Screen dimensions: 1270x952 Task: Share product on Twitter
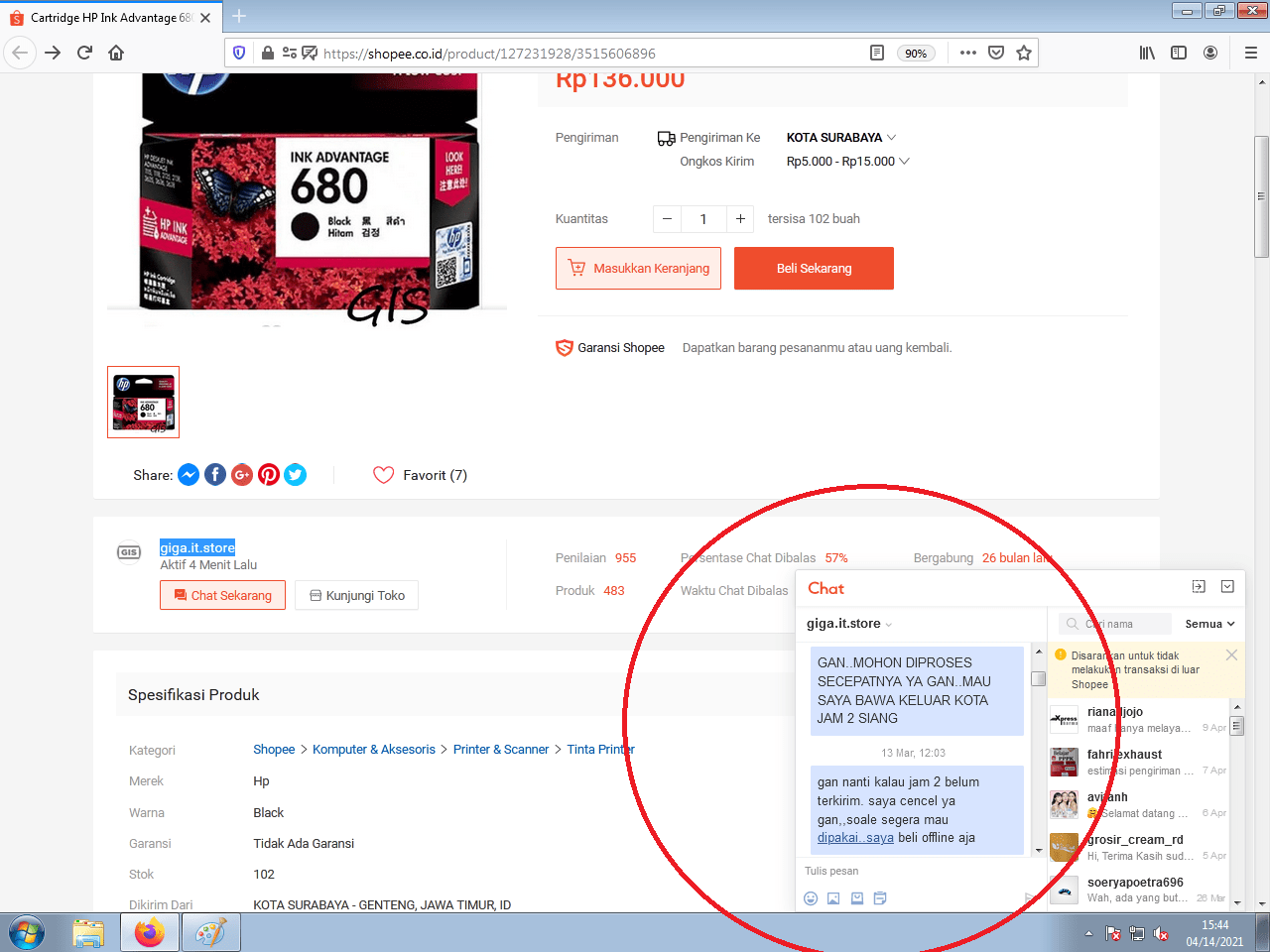click(x=296, y=475)
